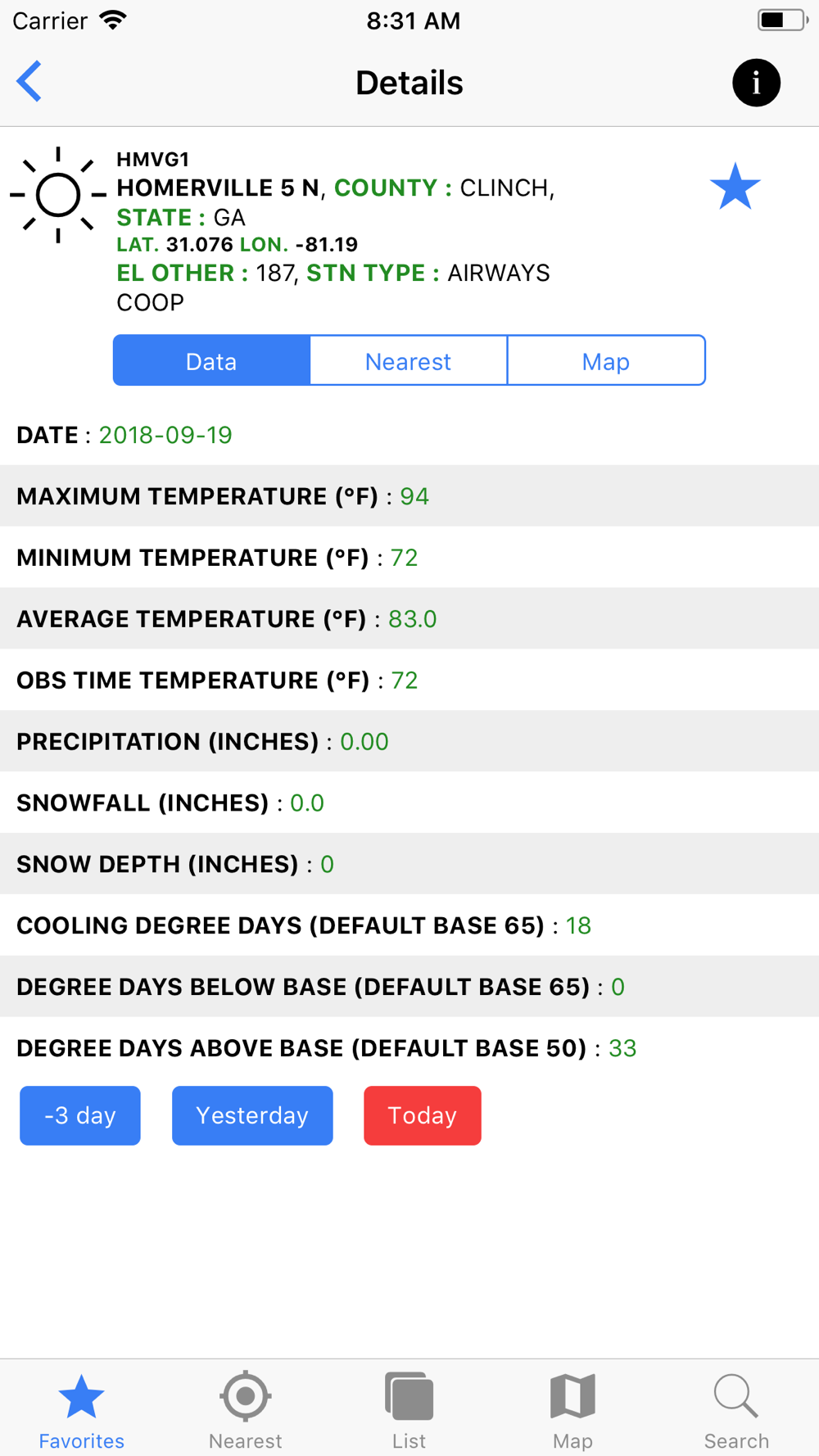Open the Favorites tab icon
The width and height of the screenshot is (819, 1456).
click(82, 1397)
